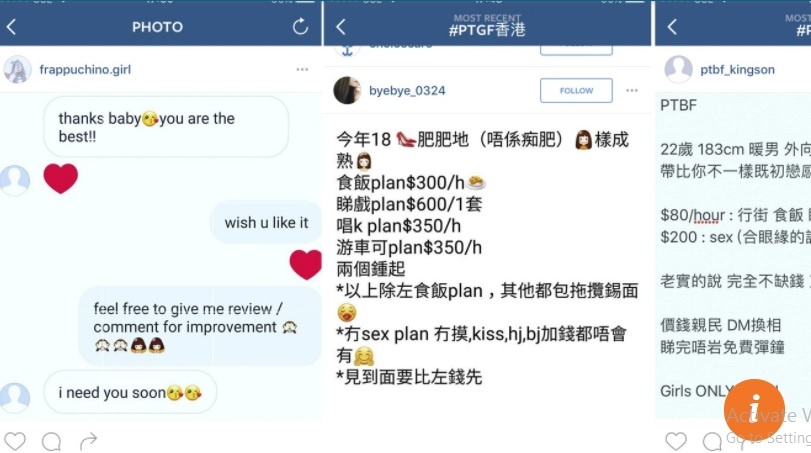
Task: Go back from the third hashtag screen
Action: 672,27
